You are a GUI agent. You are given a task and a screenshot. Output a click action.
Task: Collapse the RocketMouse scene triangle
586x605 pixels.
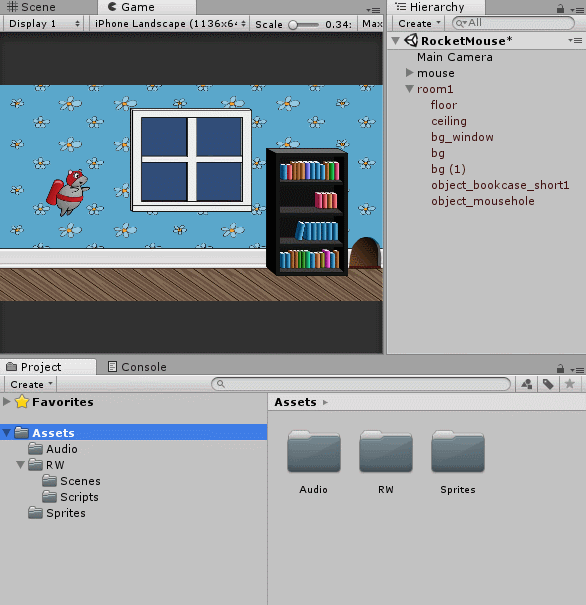(x=395, y=41)
